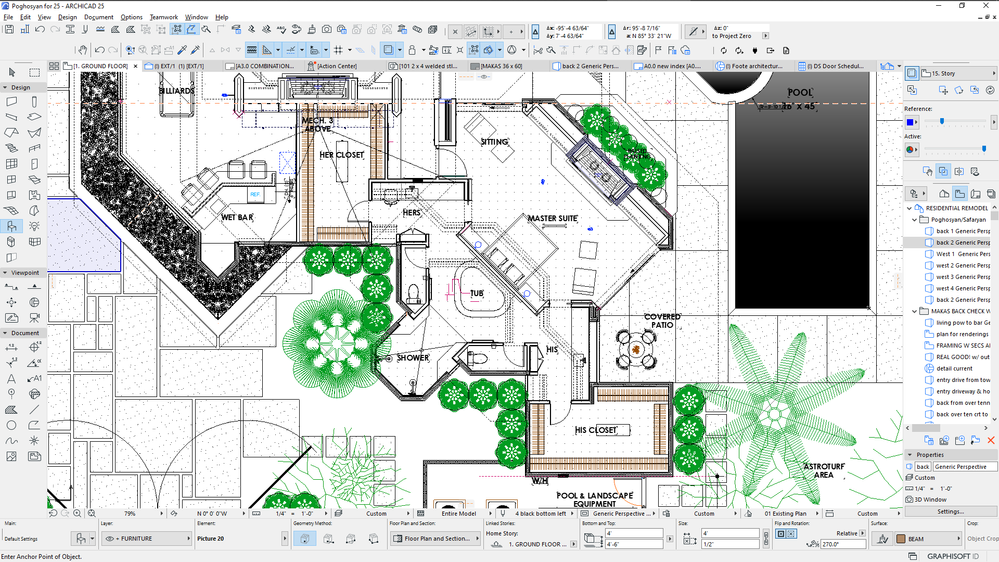Toggle the radius/angle relative coordinates button
The width and height of the screenshot is (999, 562).
point(612,31)
